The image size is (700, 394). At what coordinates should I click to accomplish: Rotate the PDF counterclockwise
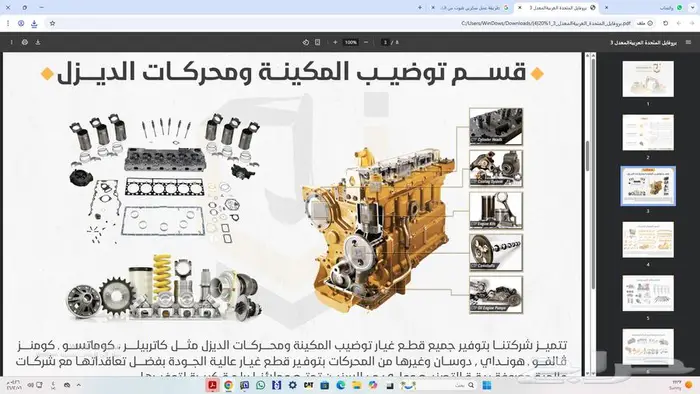click(306, 42)
